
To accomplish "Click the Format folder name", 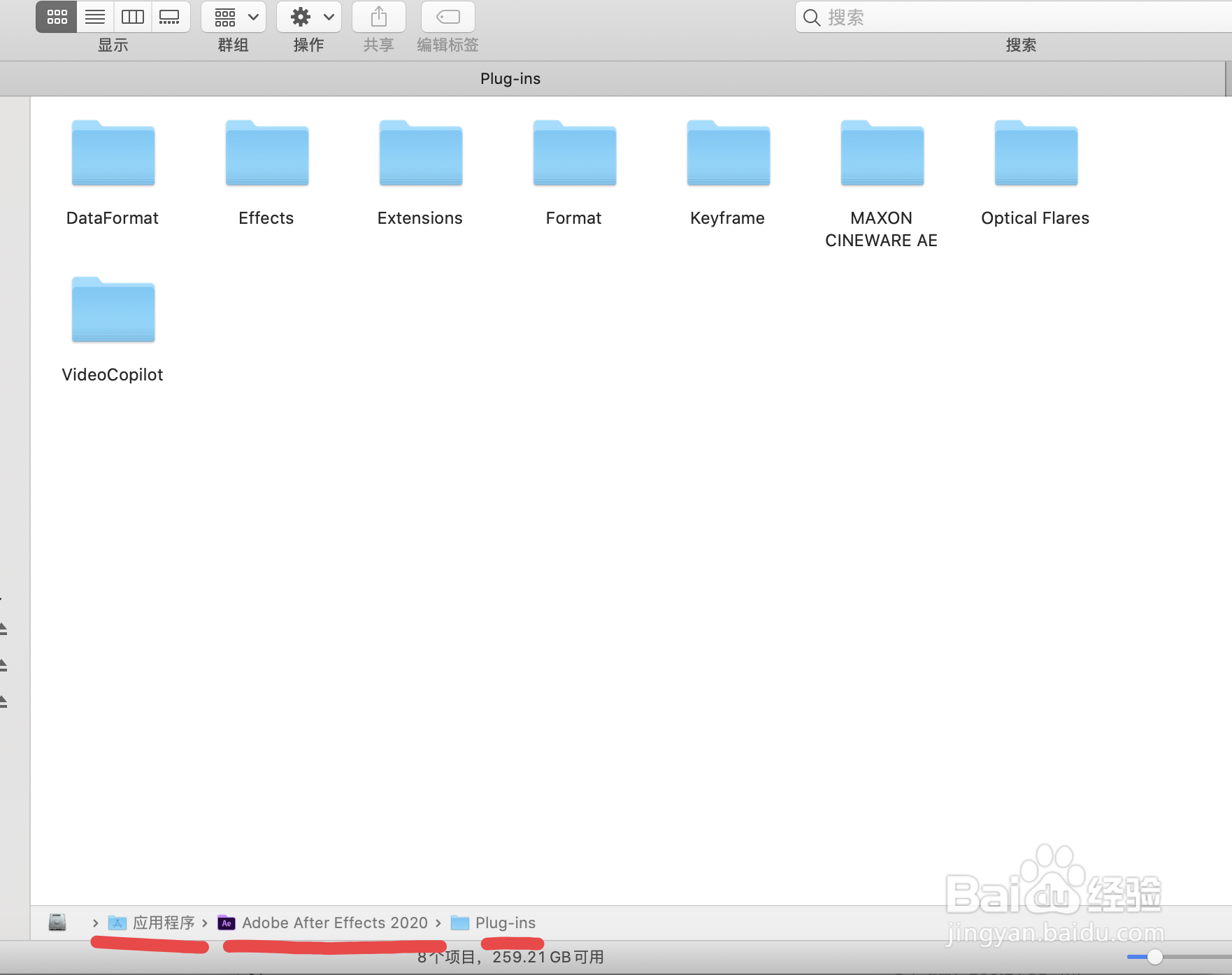I will point(574,218).
